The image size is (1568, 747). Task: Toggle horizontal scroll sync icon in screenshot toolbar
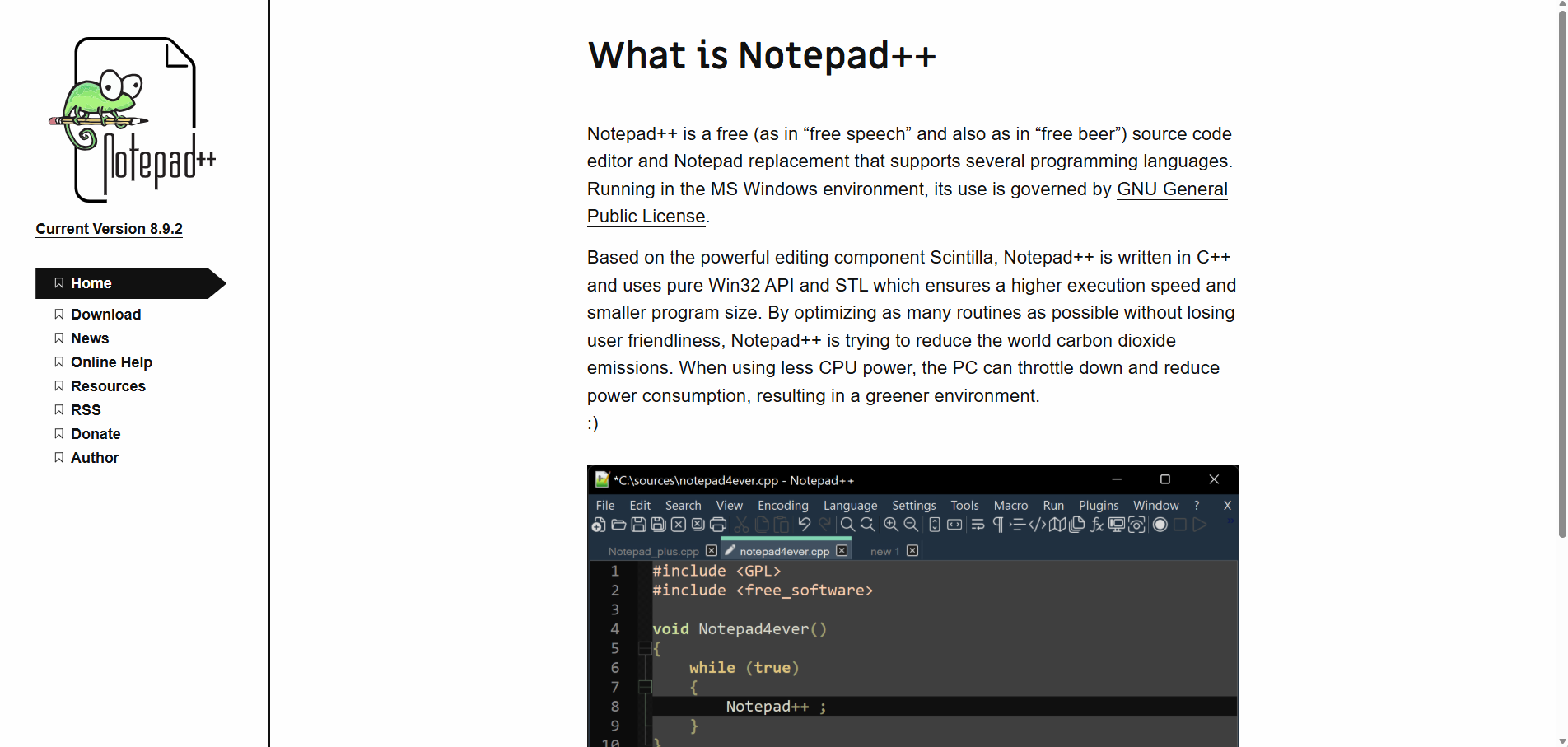[x=954, y=525]
